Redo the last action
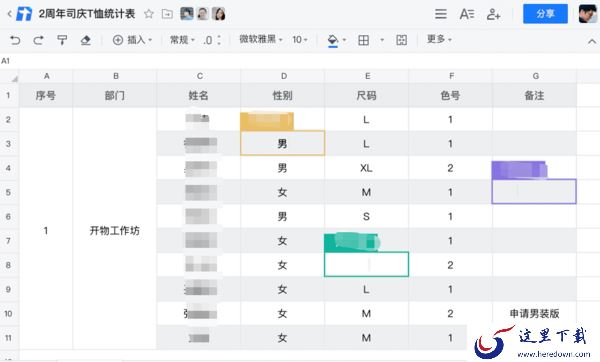The width and height of the screenshot is (600, 362). coord(38,40)
